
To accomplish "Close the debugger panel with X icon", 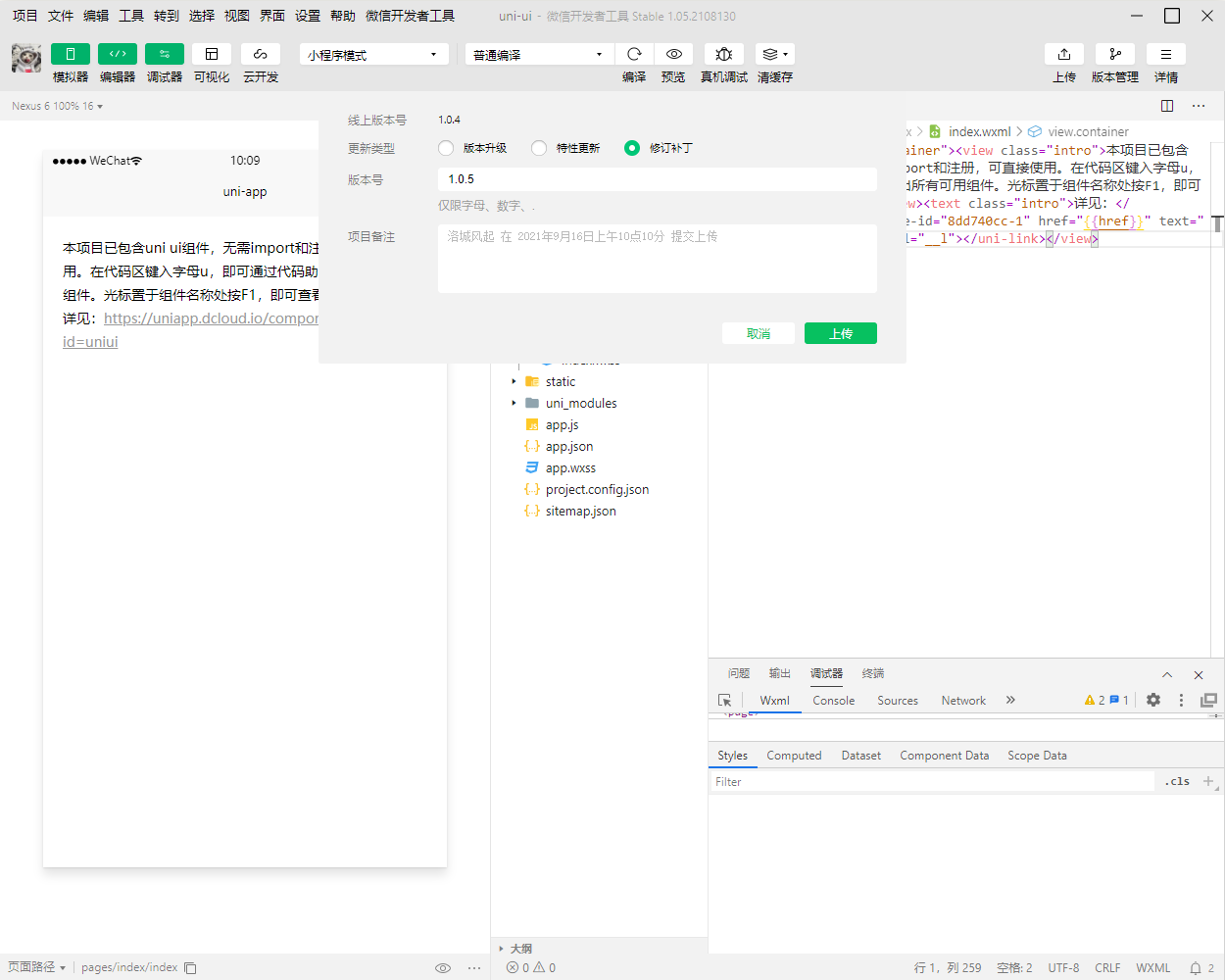I will pyautogui.click(x=1199, y=675).
